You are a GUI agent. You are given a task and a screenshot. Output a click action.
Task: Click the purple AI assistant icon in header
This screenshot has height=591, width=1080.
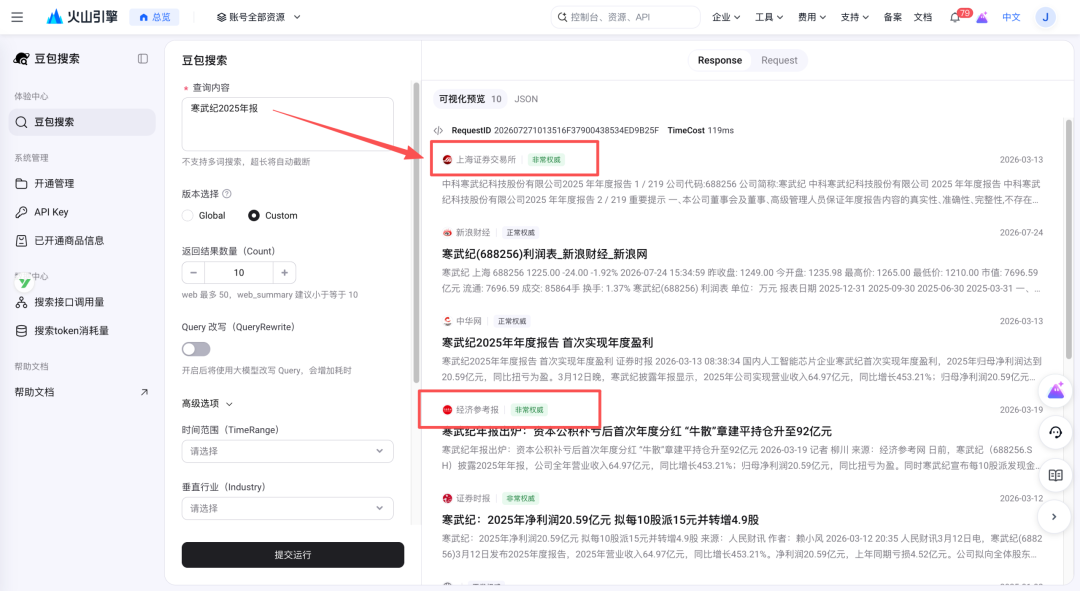pos(982,18)
